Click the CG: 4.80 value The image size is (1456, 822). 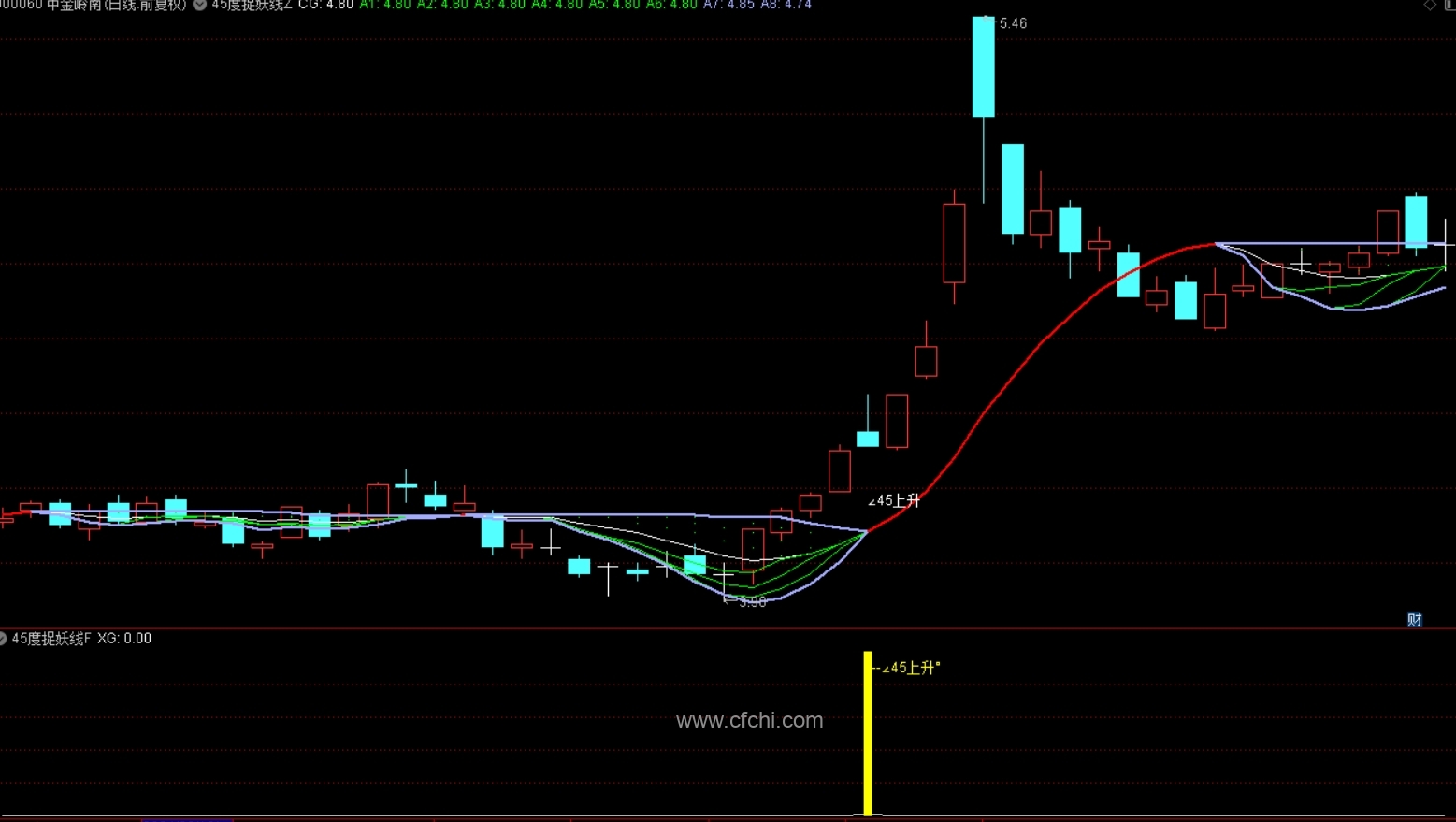pos(325,5)
